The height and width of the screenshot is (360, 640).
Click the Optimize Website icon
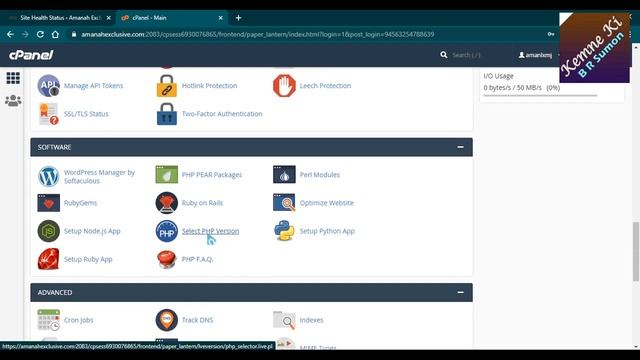[284, 203]
